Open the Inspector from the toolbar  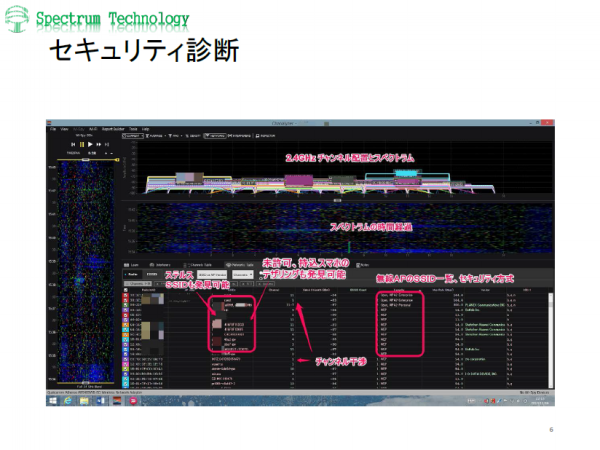[x=265, y=136]
